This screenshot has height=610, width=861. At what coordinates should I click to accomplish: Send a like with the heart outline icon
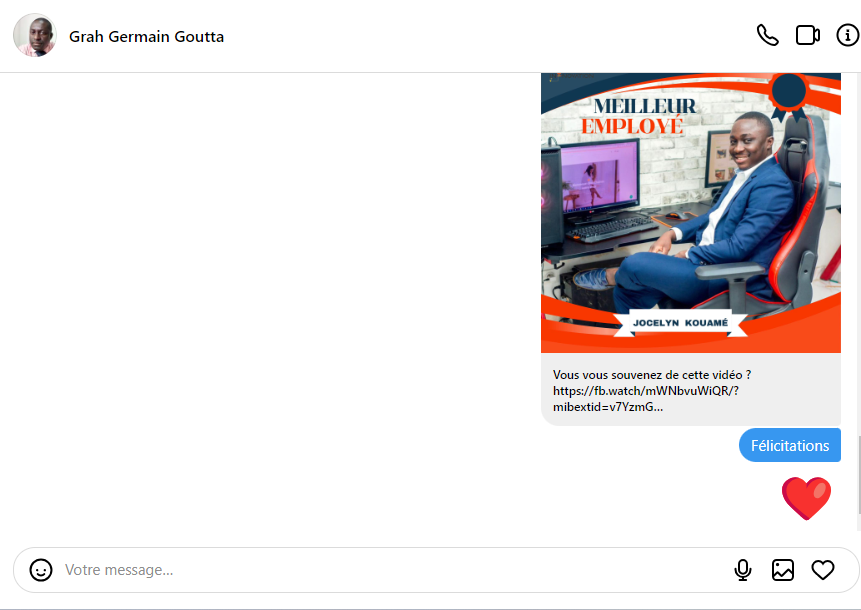coord(823,570)
